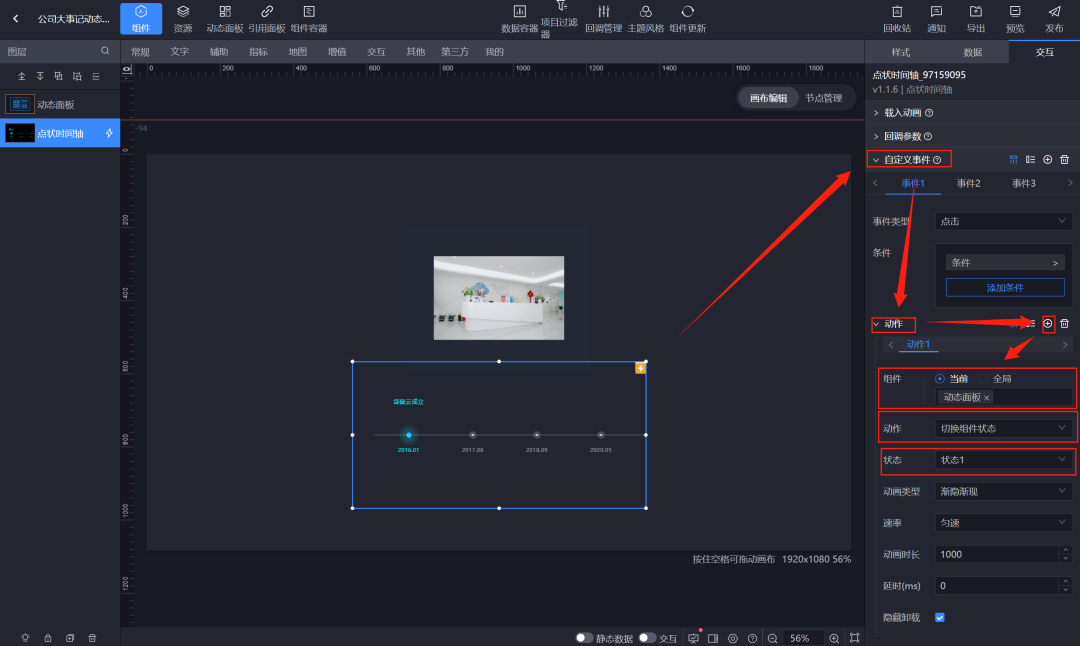Click the 添加条件 button

coord(1005,288)
